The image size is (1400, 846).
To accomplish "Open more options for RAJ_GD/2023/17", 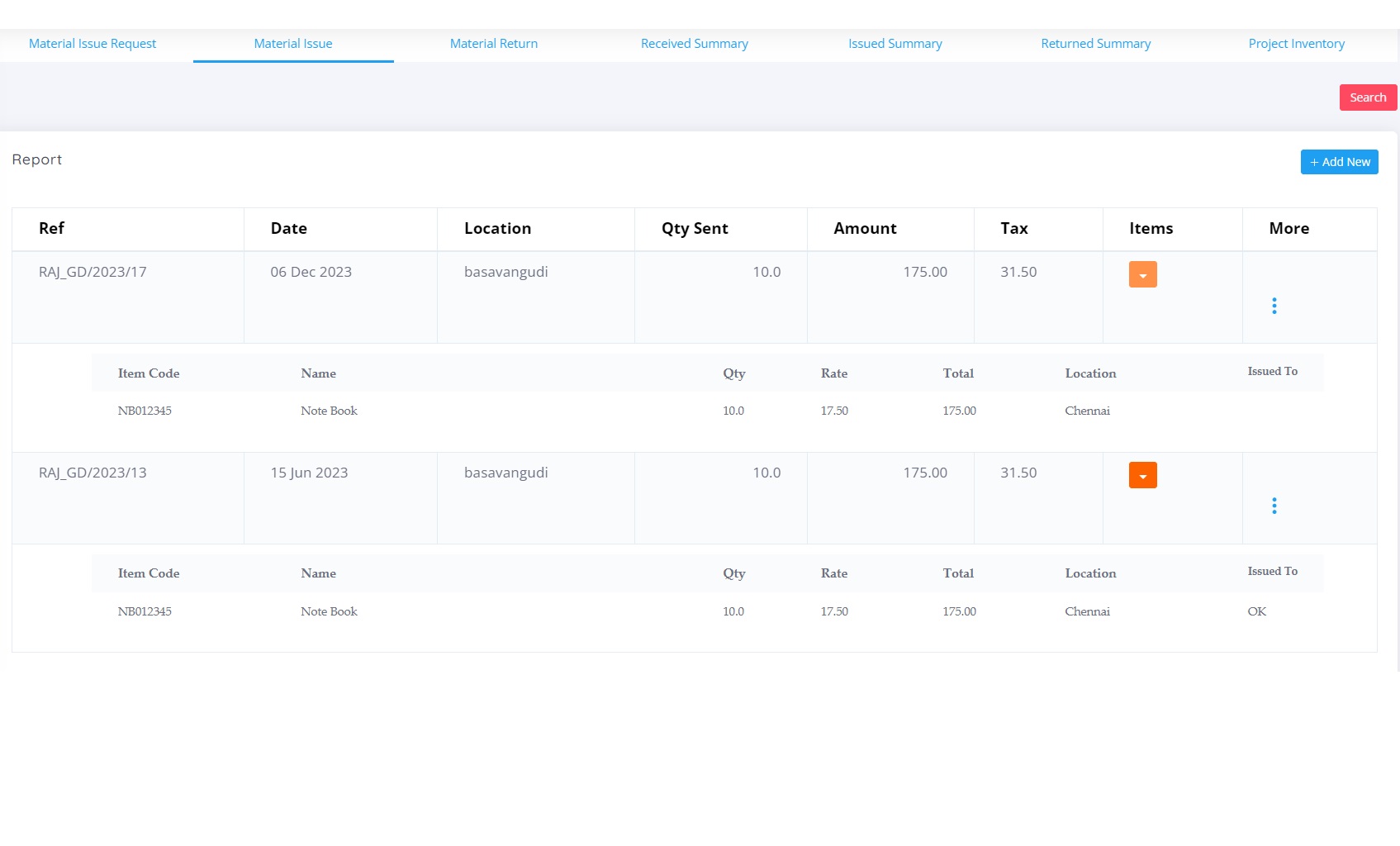I will point(1274,306).
